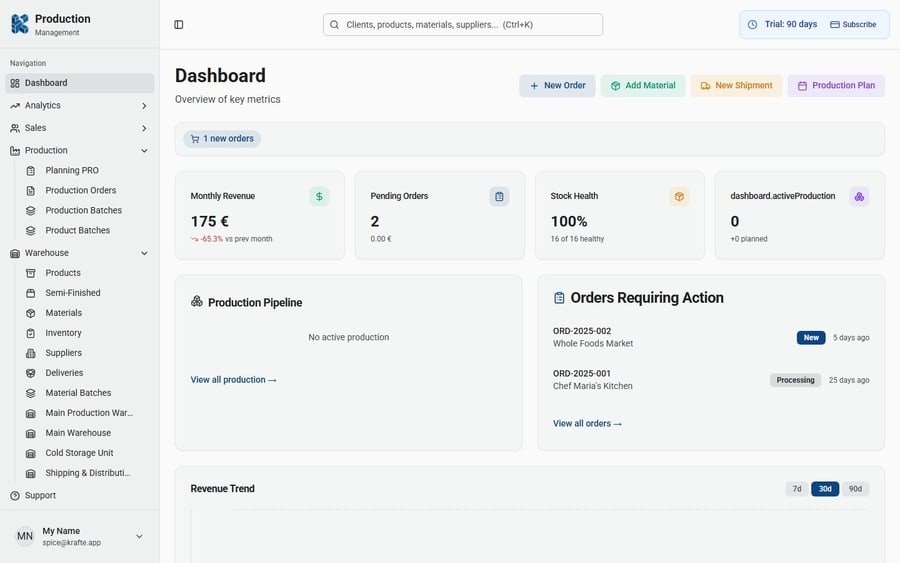900x563 pixels.
Task: Click the Production Batches layers icon
Action: (x=31, y=211)
